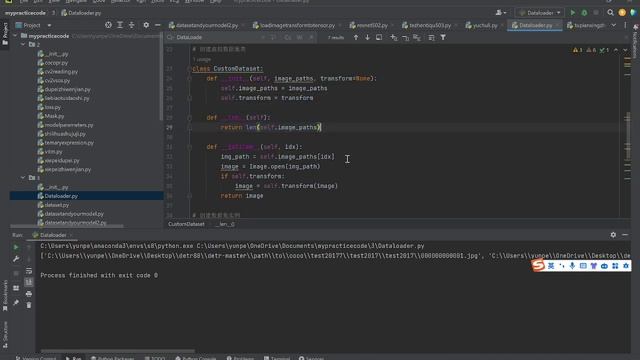Image resolution: width=640 pixels, height=360 pixels.
Task: Select all occurrences icon in find bar
Action: click(x=417, y=38)
